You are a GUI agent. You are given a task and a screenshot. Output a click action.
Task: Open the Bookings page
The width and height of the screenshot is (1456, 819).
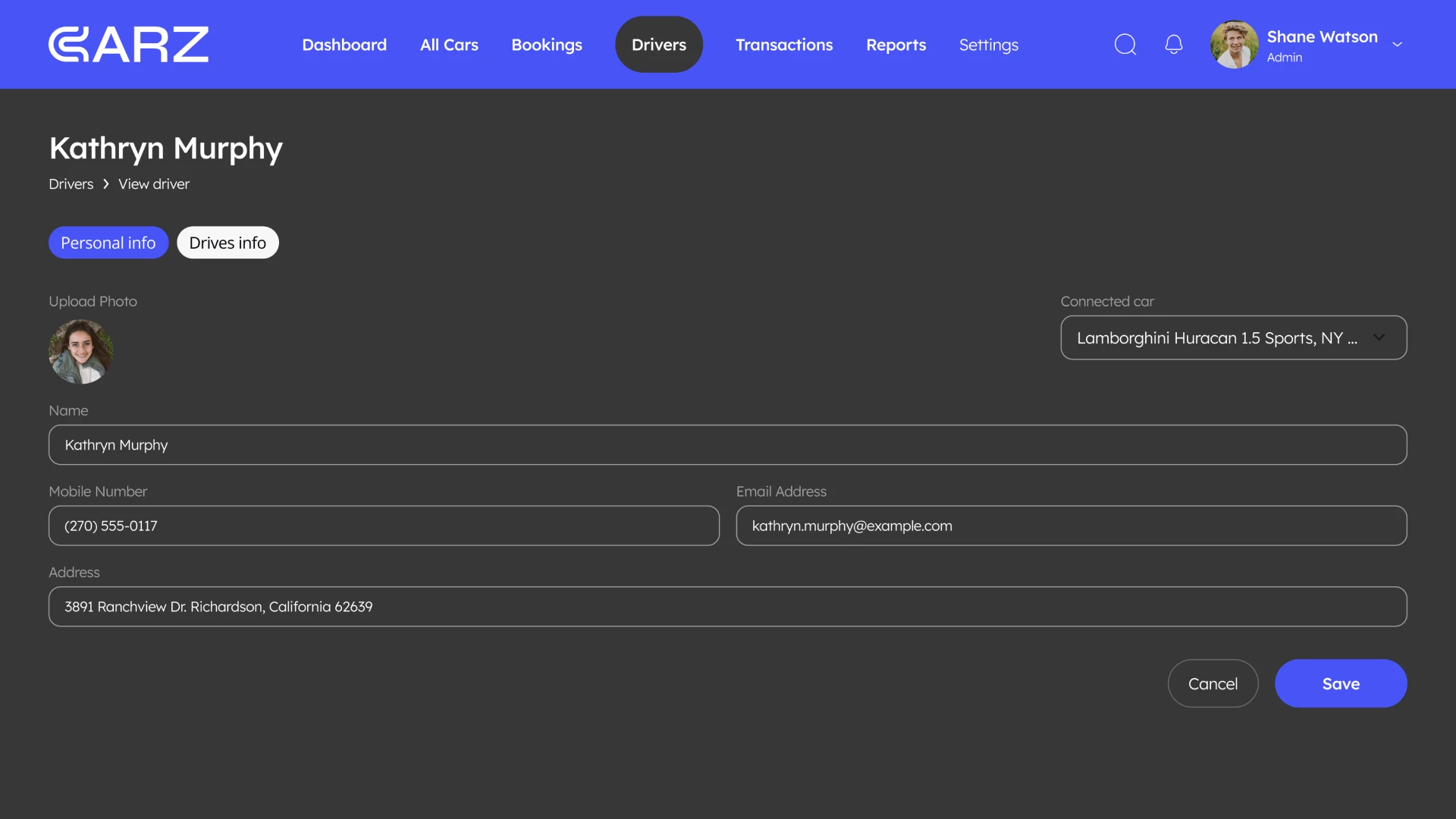click(x=547, y=44)
